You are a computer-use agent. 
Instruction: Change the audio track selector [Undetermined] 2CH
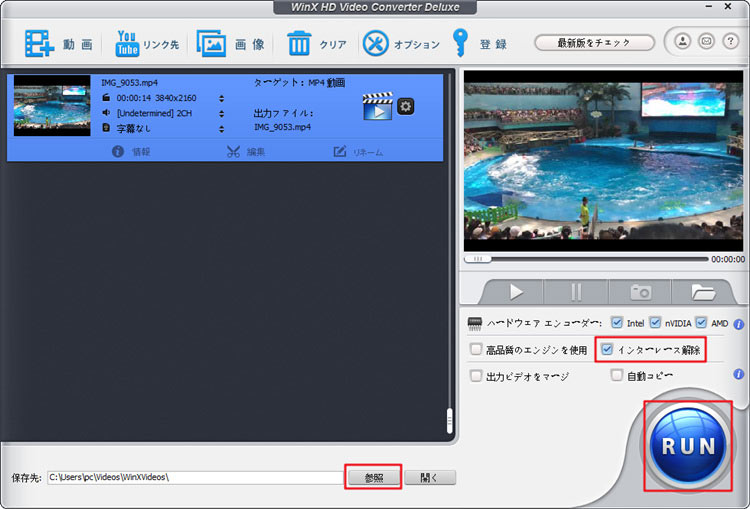(x=221, y=113)
